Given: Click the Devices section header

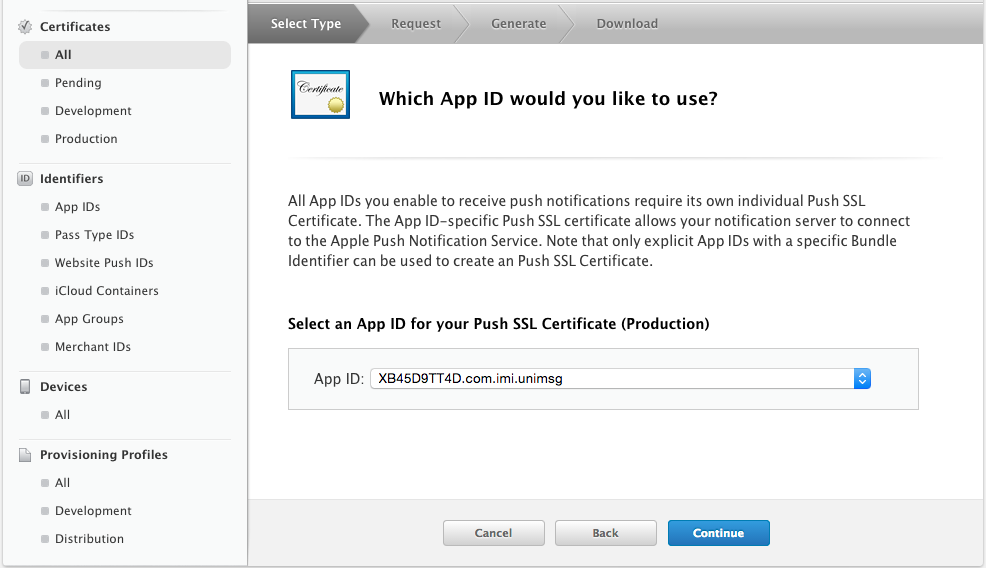Looking at the screenshot, I should pos(64,387).
